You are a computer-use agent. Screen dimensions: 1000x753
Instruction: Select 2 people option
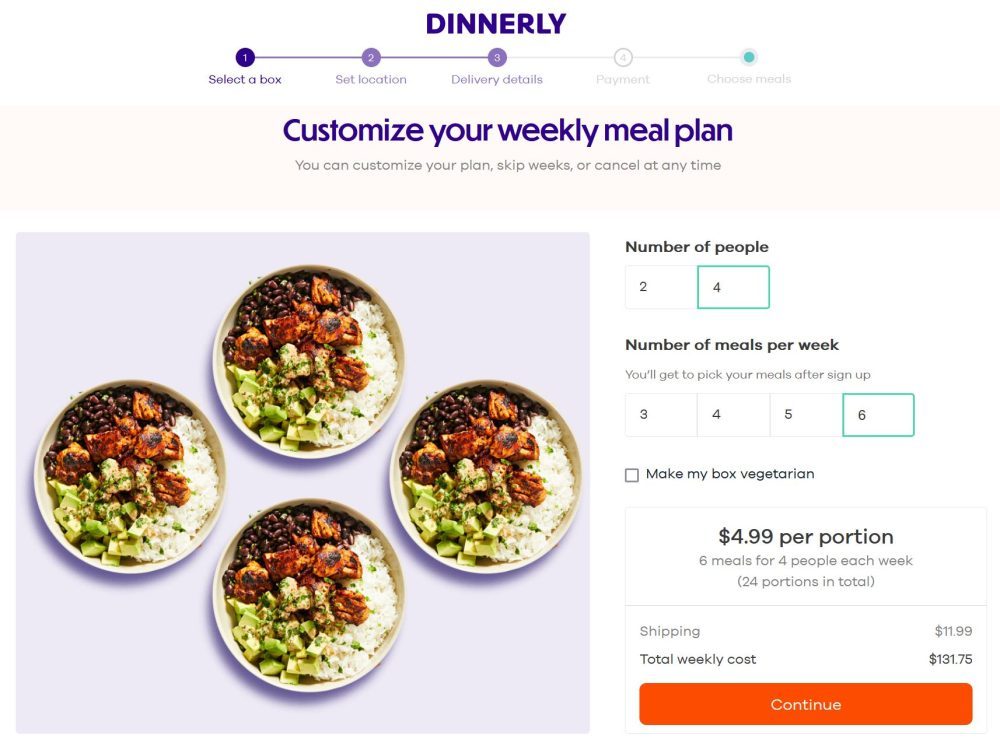click(x=661, y=287)
